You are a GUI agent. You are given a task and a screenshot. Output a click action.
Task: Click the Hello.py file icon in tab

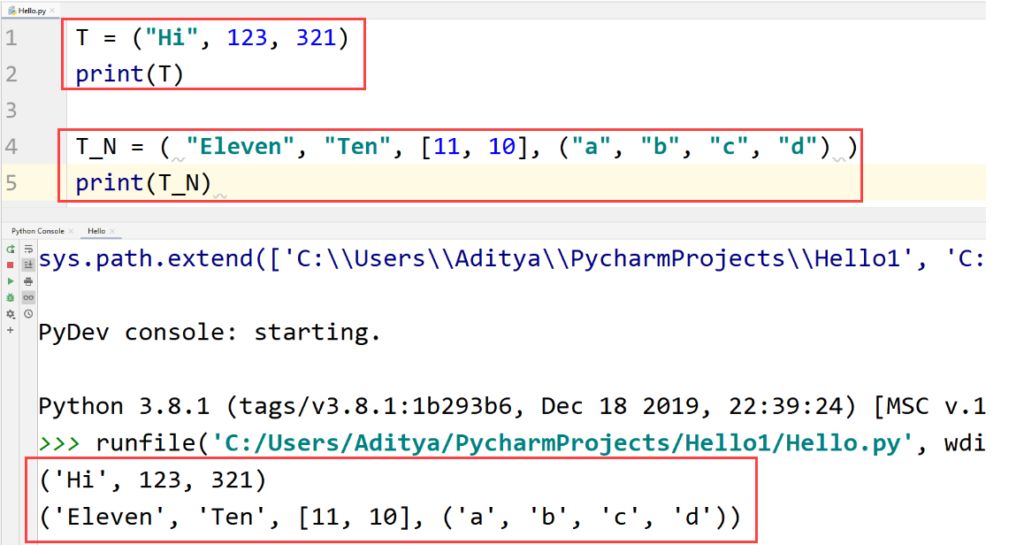coord(12,10)
